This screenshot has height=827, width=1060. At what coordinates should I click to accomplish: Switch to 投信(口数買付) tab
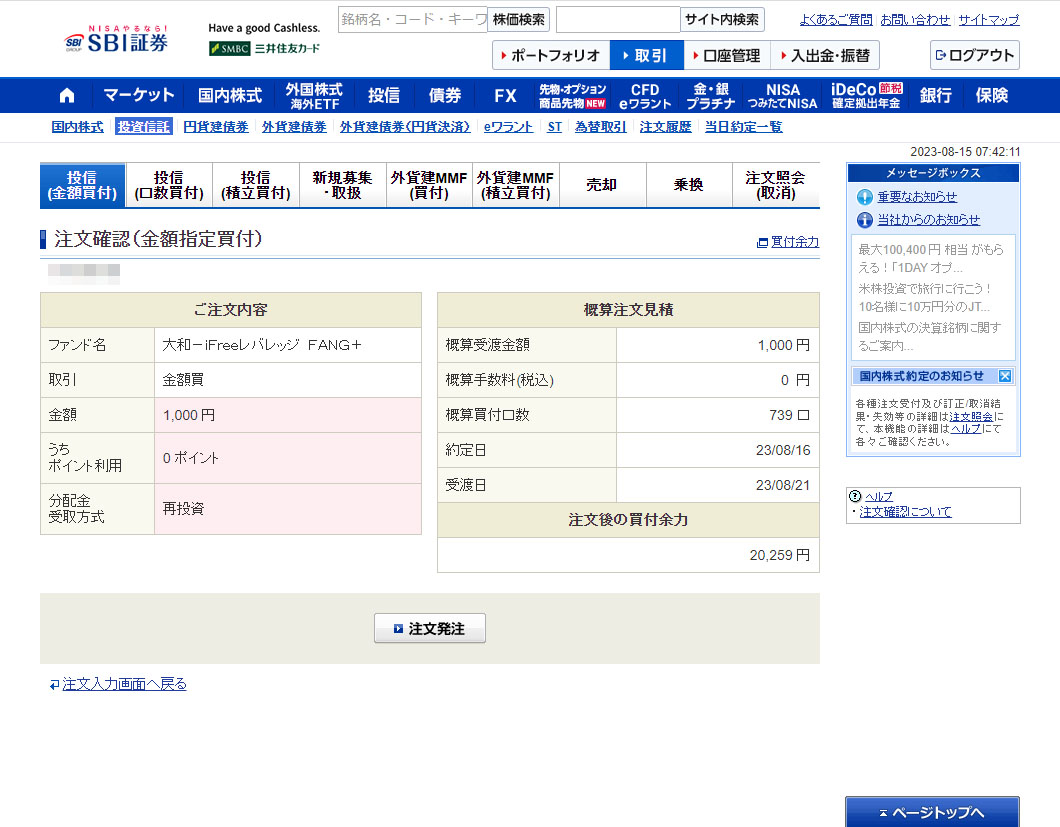coord(169,185)
